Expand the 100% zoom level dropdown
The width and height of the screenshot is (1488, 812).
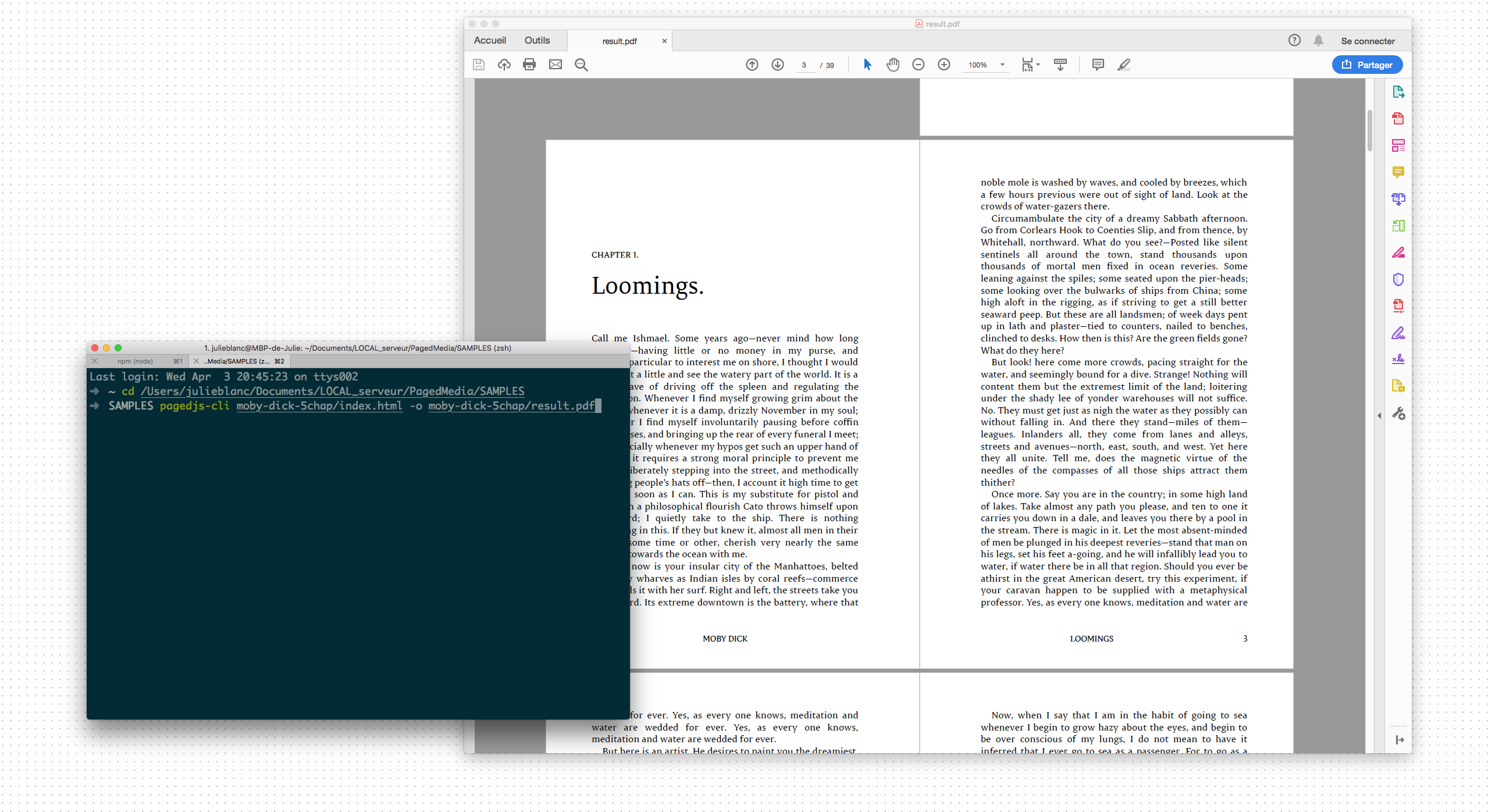[x=1002, y=65]
